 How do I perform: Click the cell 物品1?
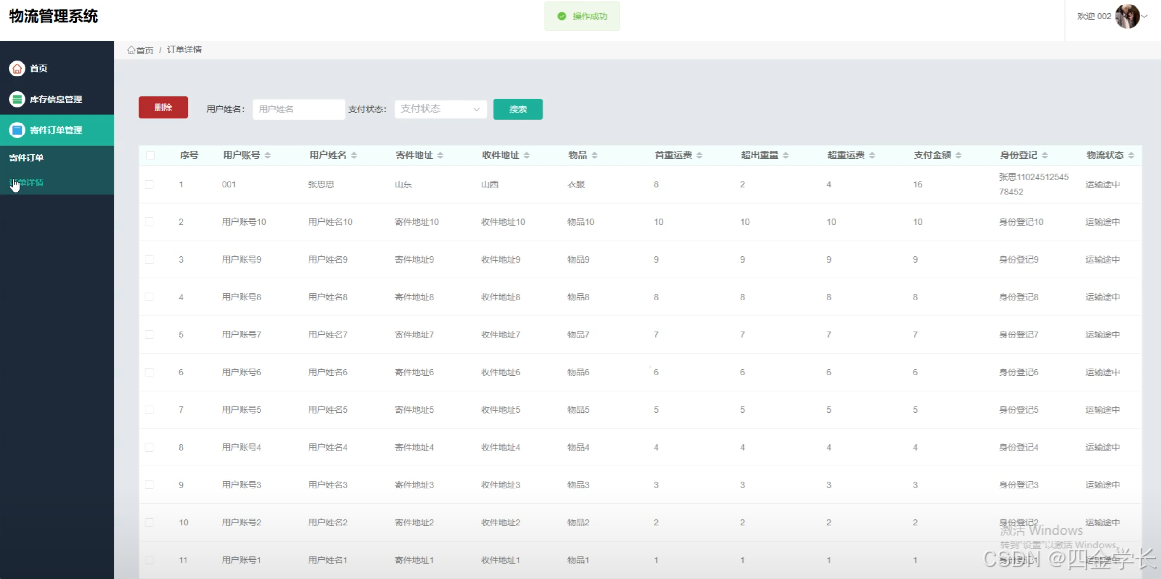click(x=578, y=560)
